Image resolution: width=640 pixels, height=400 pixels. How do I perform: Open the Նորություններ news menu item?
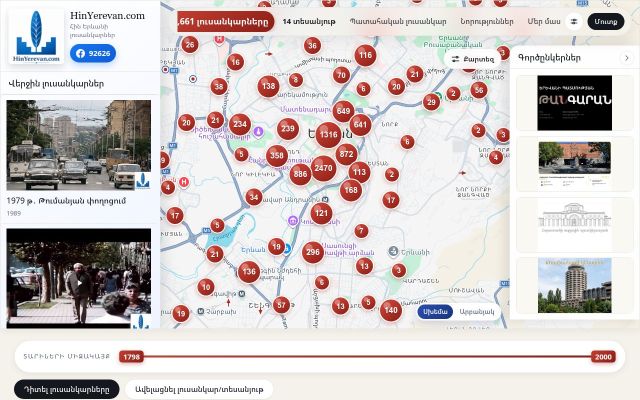click(487, 22)
